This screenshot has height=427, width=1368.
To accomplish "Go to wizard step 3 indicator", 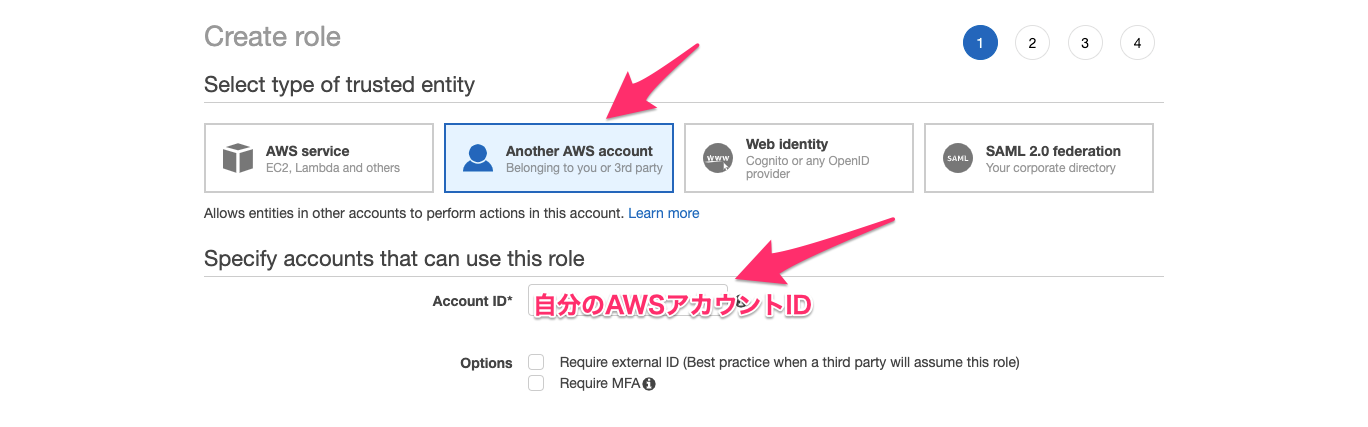I will pos(1085,43).
